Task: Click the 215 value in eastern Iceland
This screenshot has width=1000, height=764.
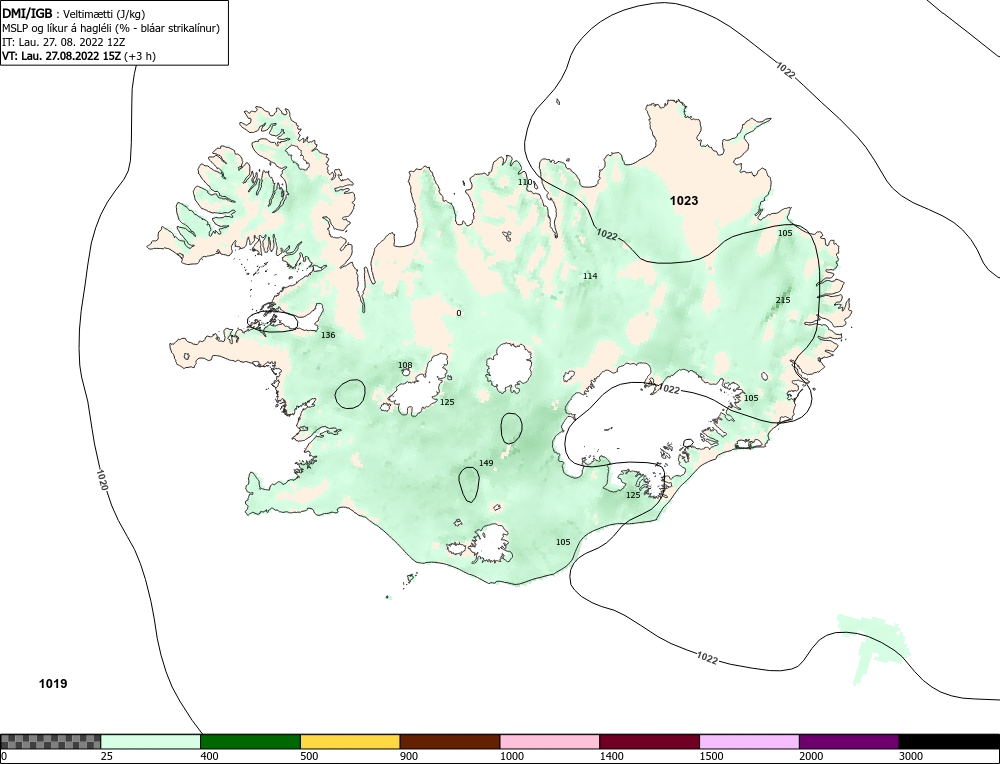Action: tap(783, 300)
